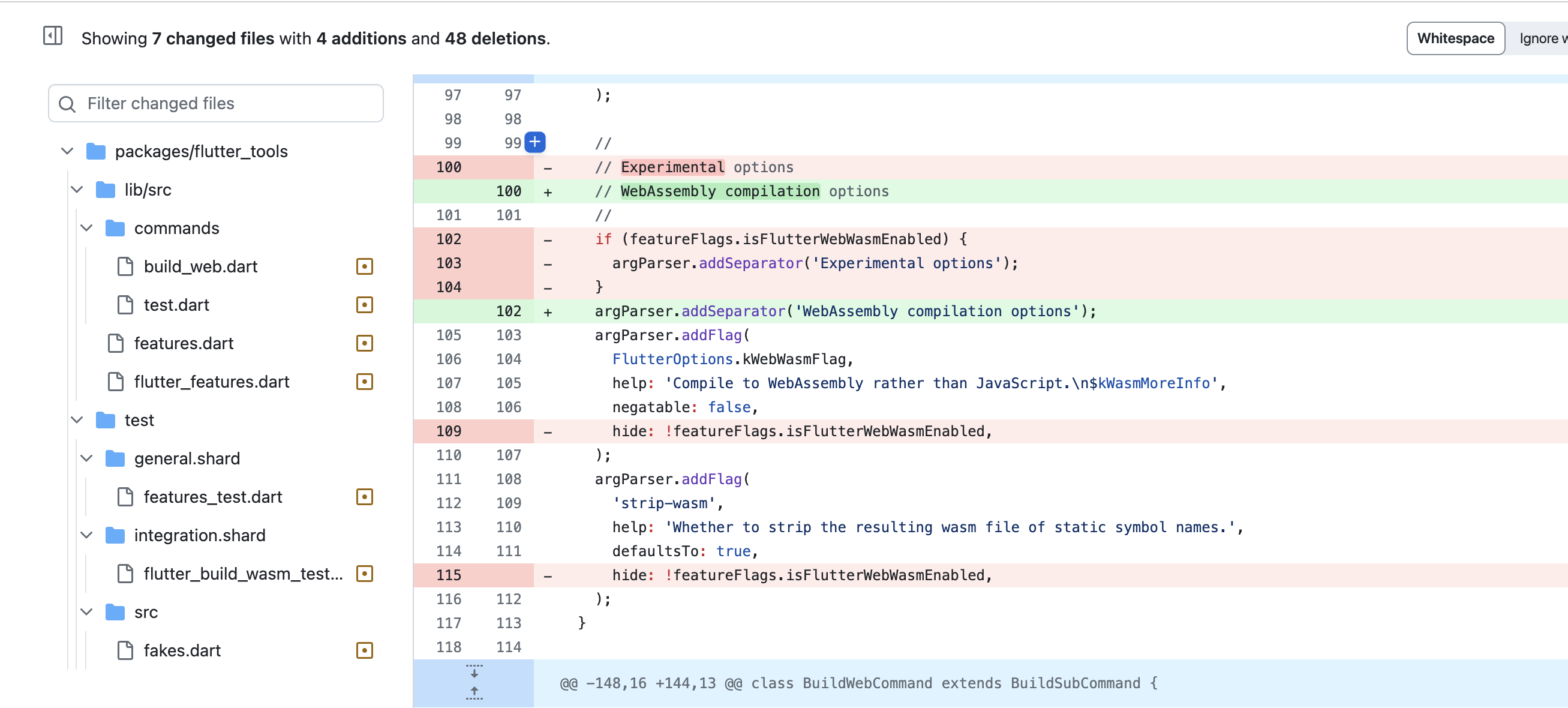
Task: Click the 'defaultsTo: true' code line
Action: tap(686, 551)
